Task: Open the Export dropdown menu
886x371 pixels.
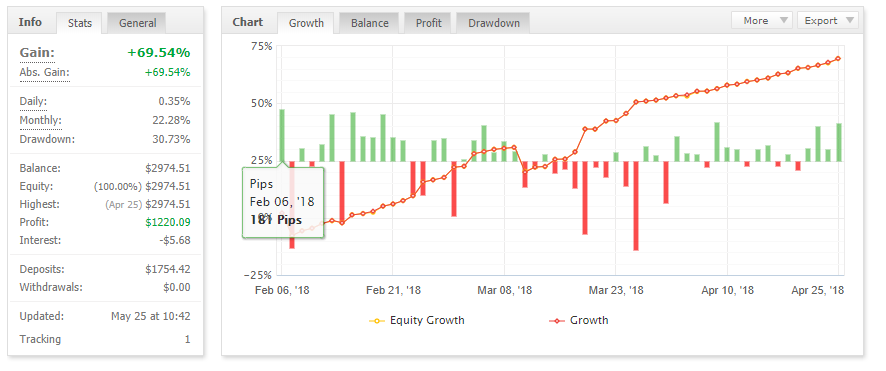Action: coord(828,21)
